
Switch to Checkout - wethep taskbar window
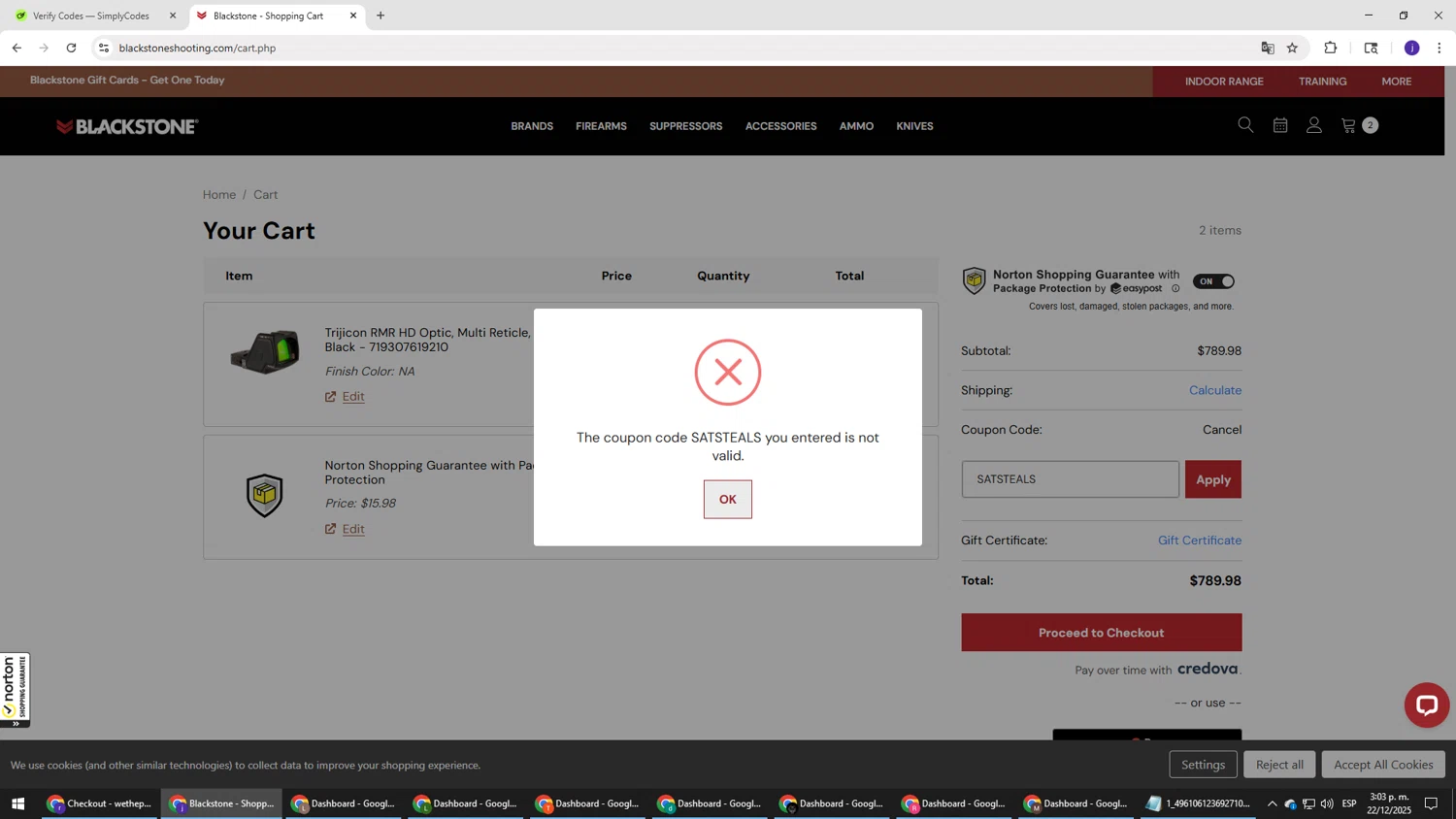(x=100, y=803)
